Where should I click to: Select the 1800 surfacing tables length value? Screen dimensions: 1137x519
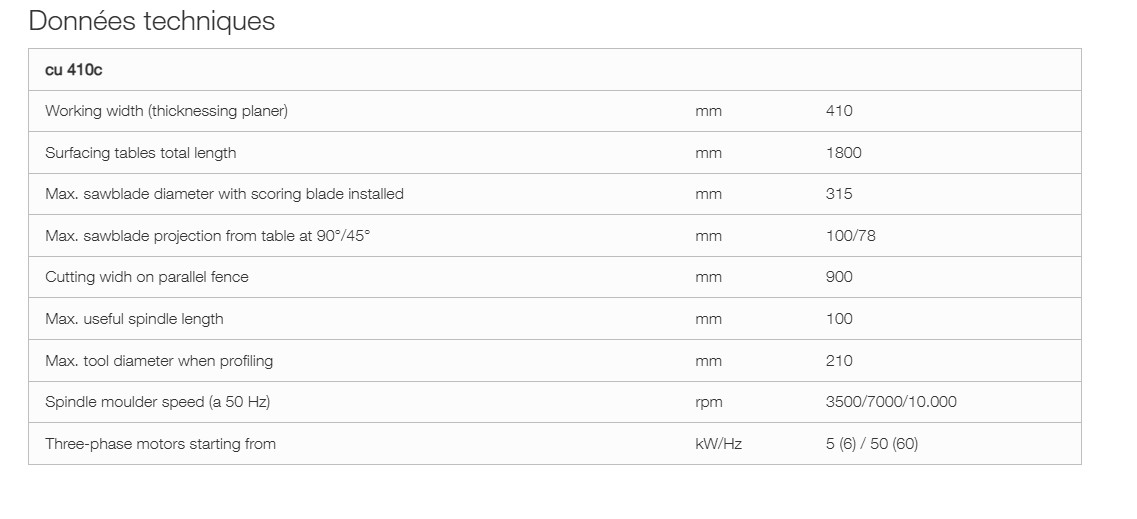pos(843,153)
